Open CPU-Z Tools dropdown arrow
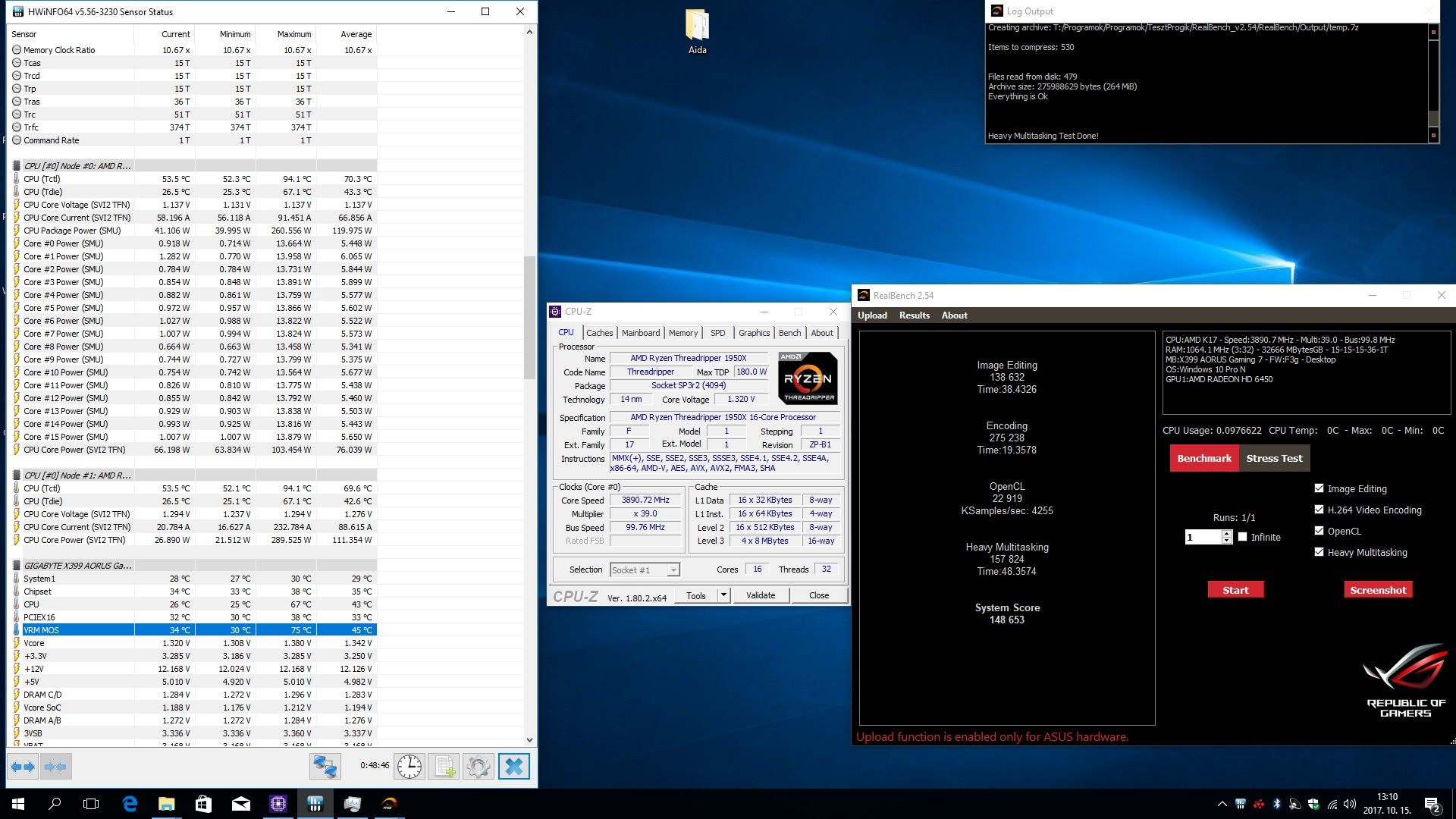 pyautogui.click(x=723, y=595)
